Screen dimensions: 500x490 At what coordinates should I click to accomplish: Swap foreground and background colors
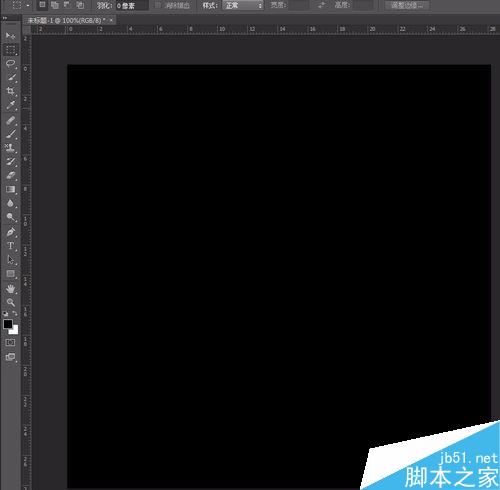pos(15,314)
